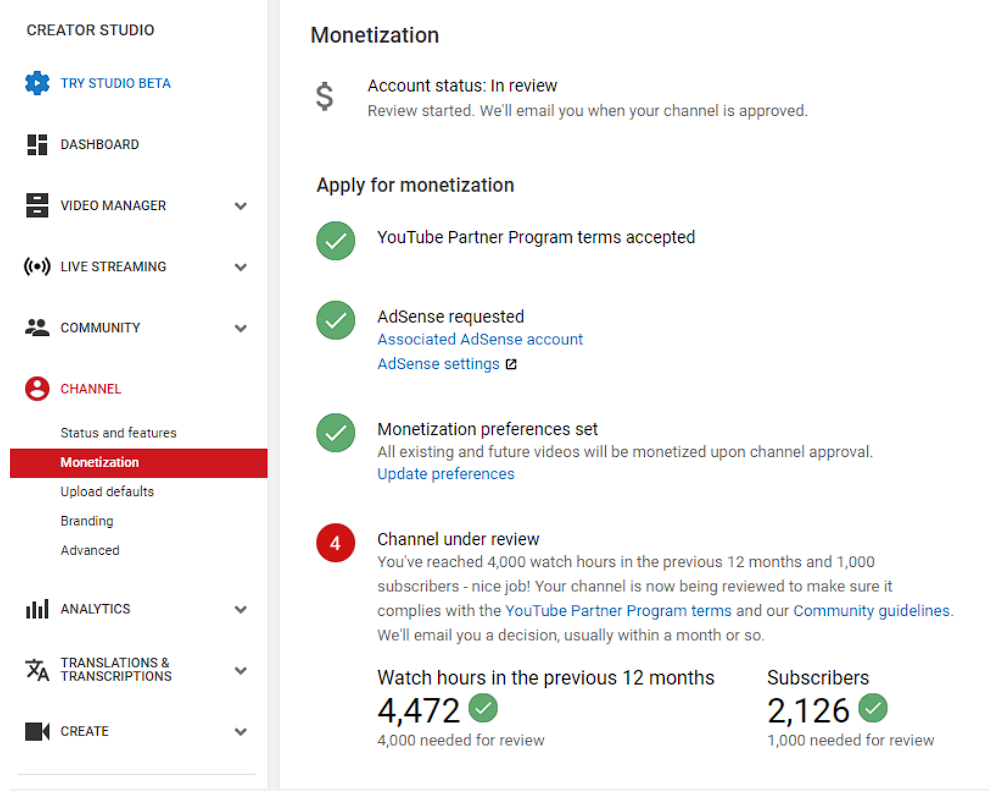Click the dollar sign account status icon
Screen dimensions: 989x791
324,96
